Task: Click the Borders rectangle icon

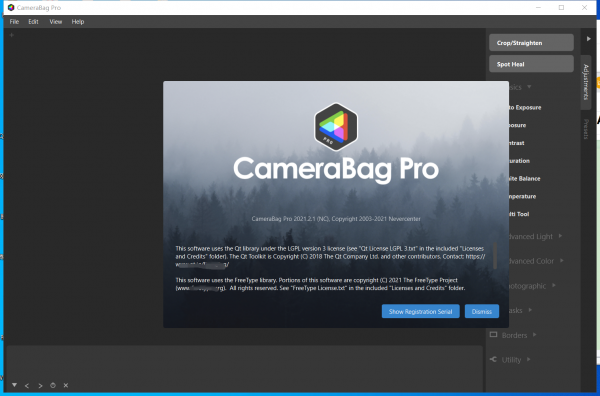Action: (493, 334)
